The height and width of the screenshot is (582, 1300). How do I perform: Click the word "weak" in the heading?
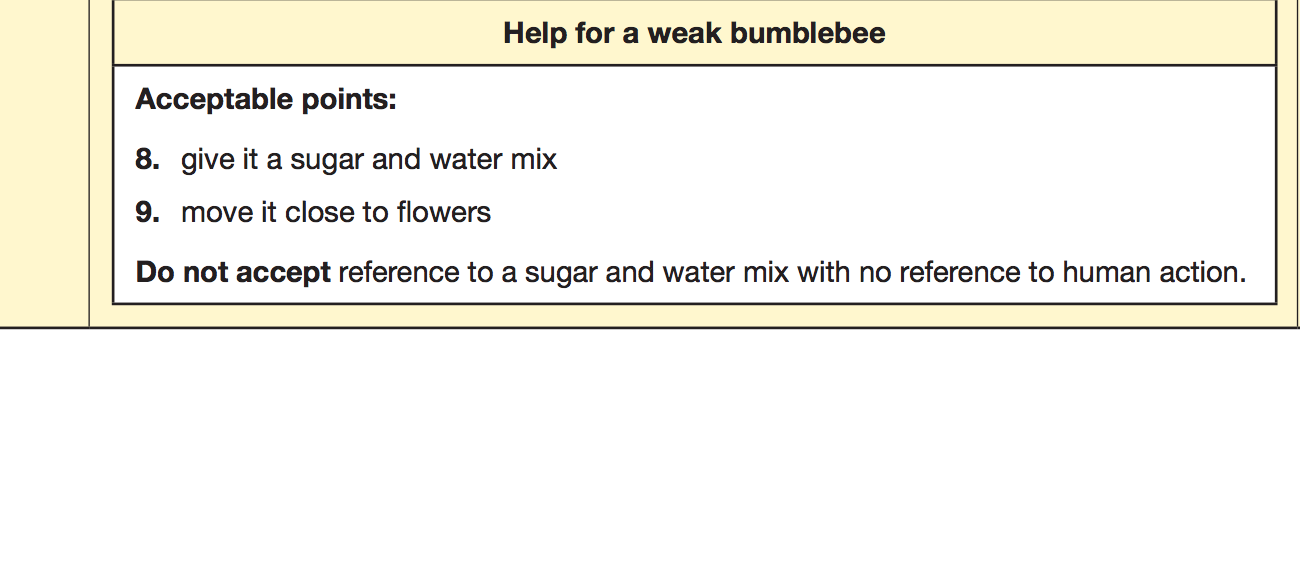pos(685,33)
